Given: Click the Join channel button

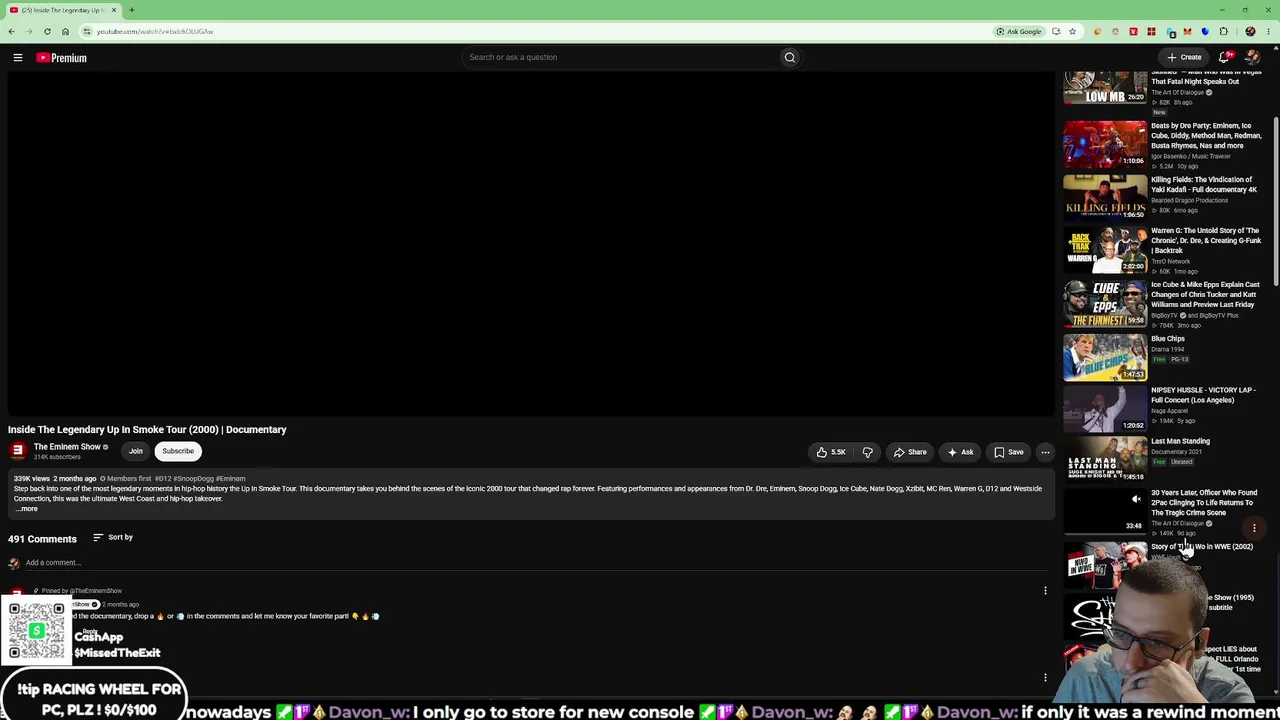Looking at the screenshot, I should point(136,451).
